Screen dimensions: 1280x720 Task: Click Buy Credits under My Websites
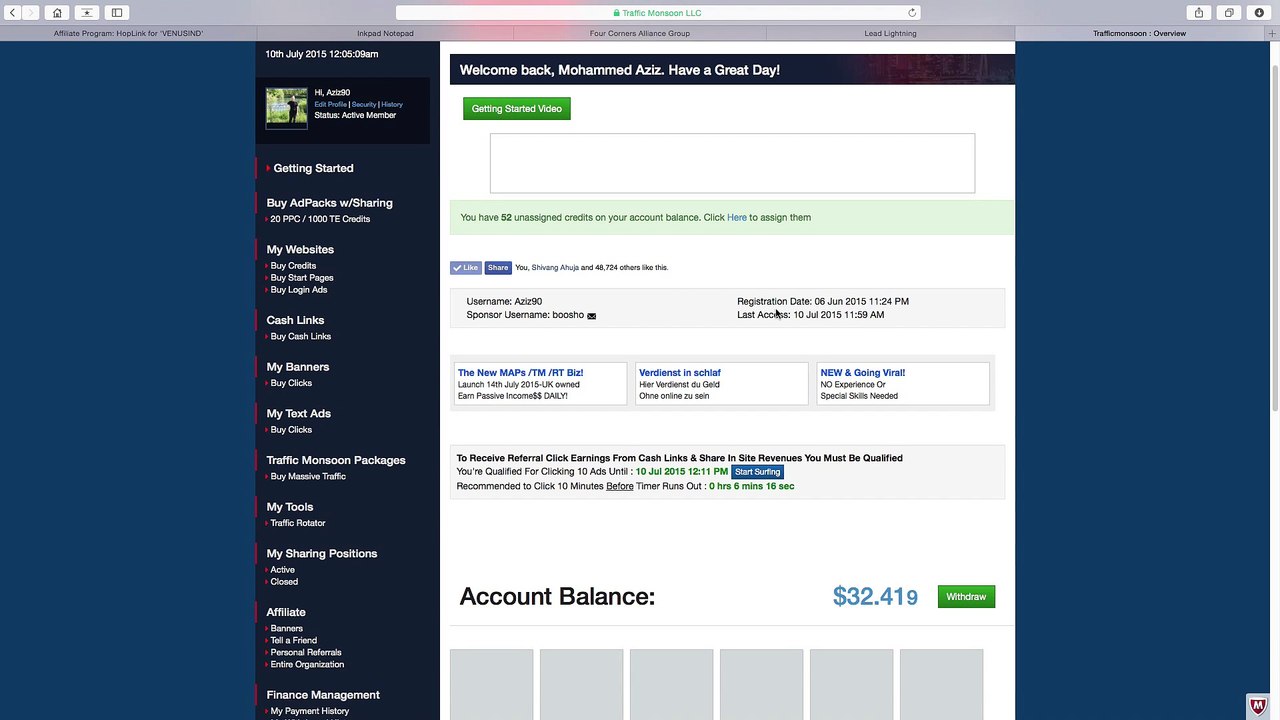pyautogui.click(x=293, y=266)
